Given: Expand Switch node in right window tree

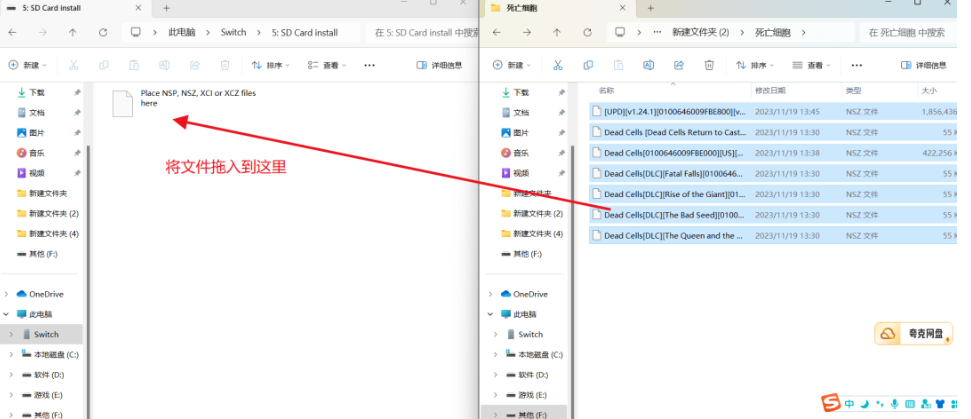Looking at the screenshot, I should click(495, 334).
